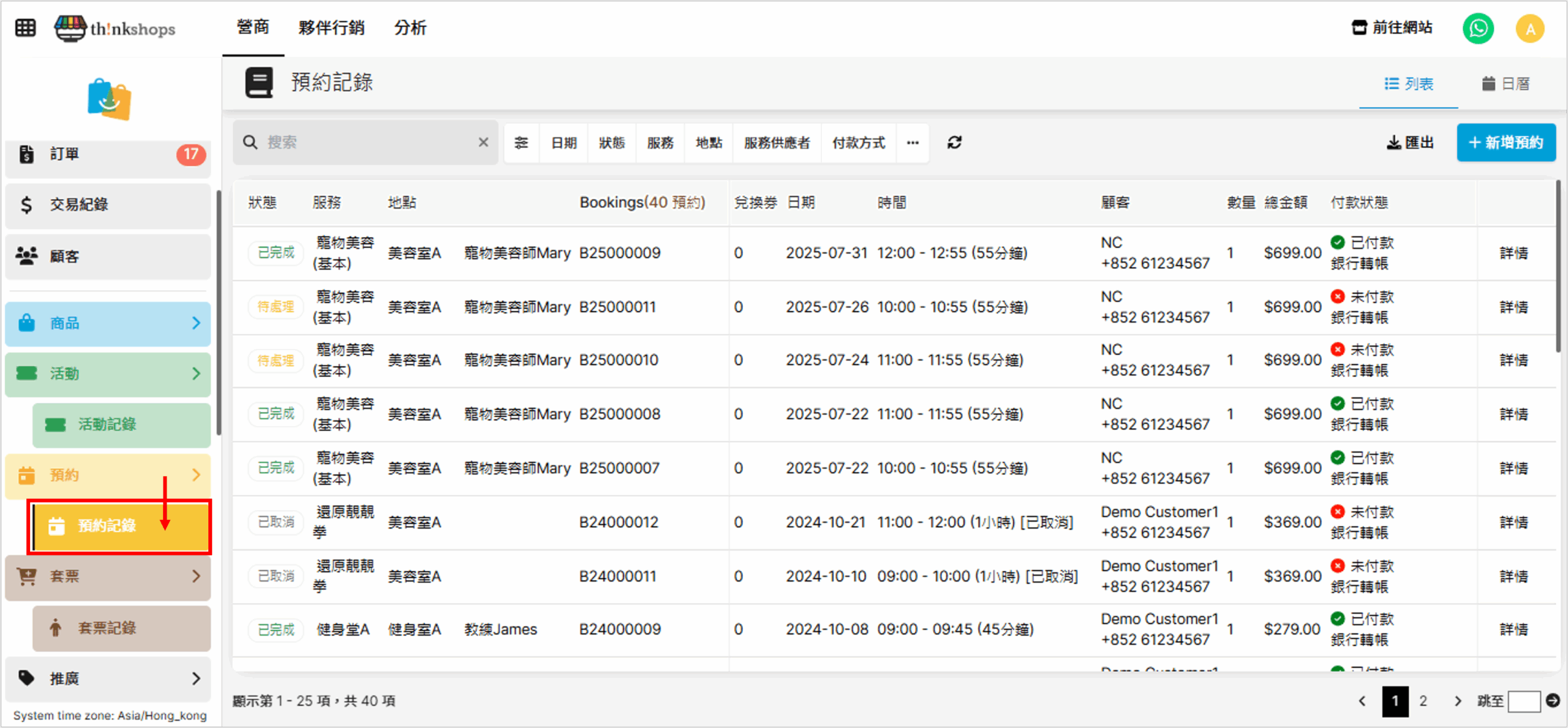Click the more options ellipsis filter

tap(913, 143)
